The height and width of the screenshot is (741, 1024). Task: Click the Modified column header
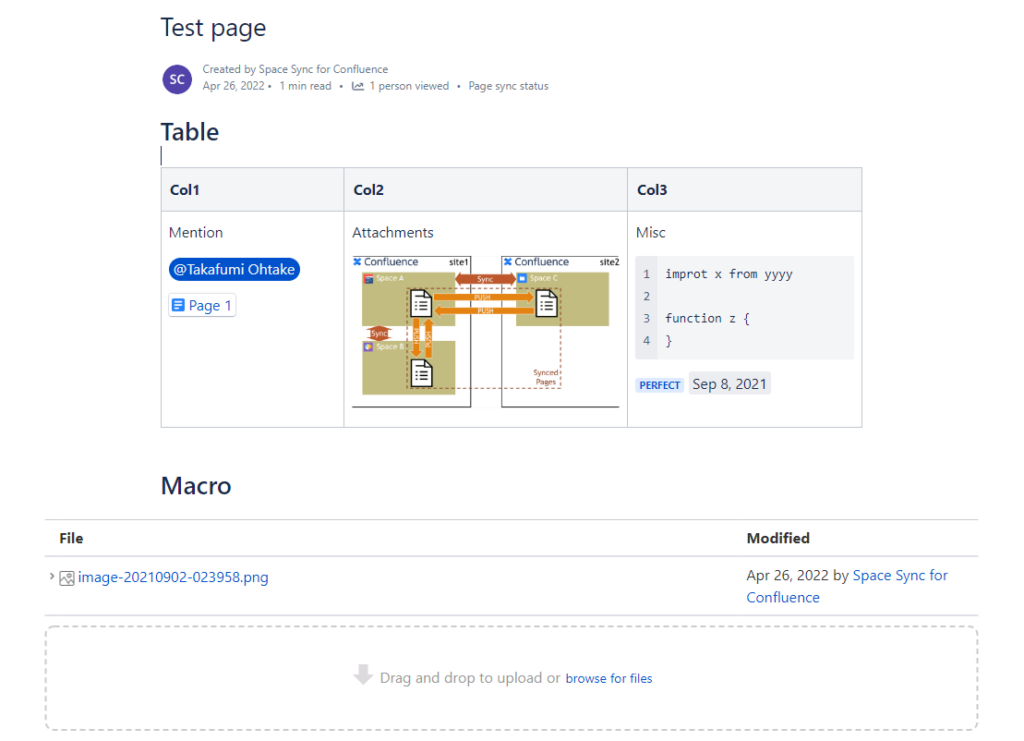coord(778,539)
